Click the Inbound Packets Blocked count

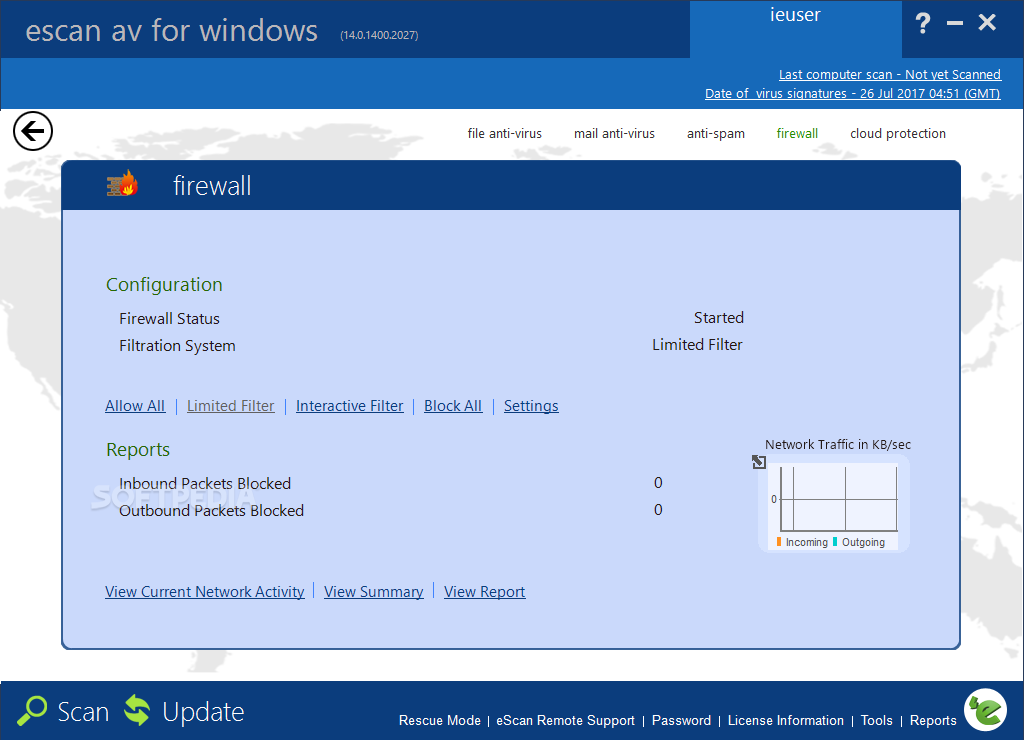658,483
